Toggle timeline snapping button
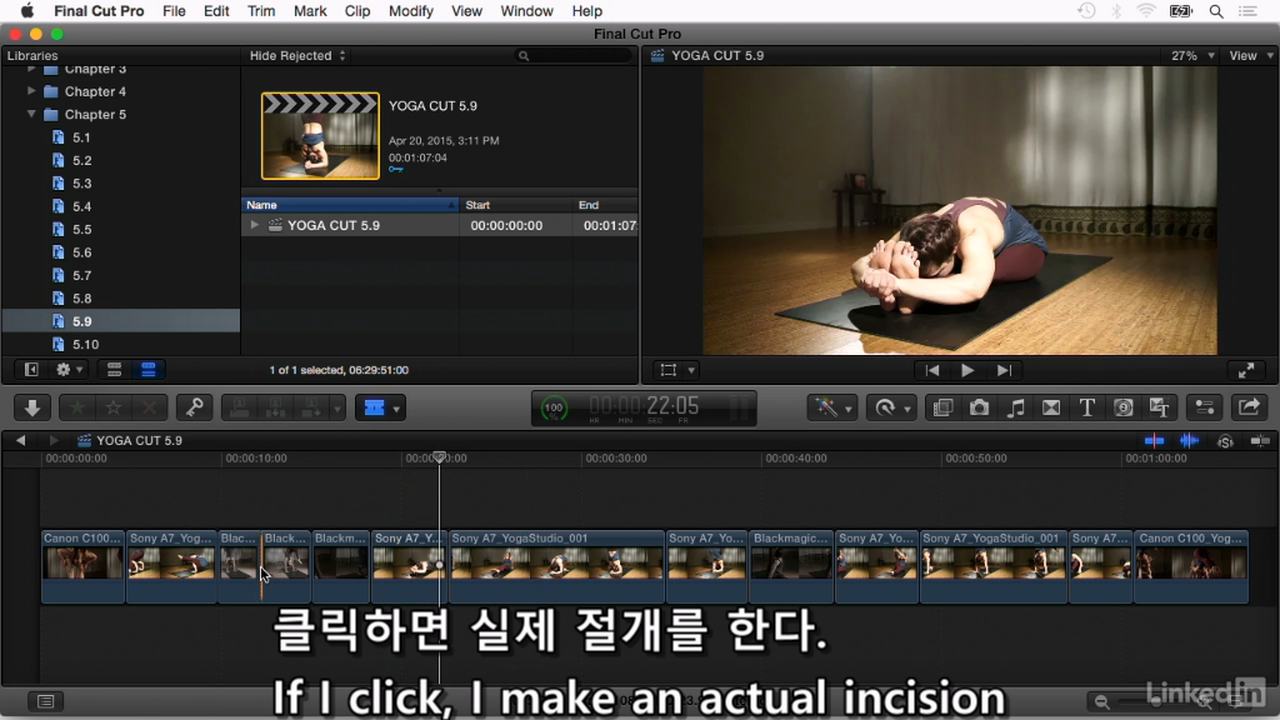1280x720 pixels. (x=1260, y=440)
